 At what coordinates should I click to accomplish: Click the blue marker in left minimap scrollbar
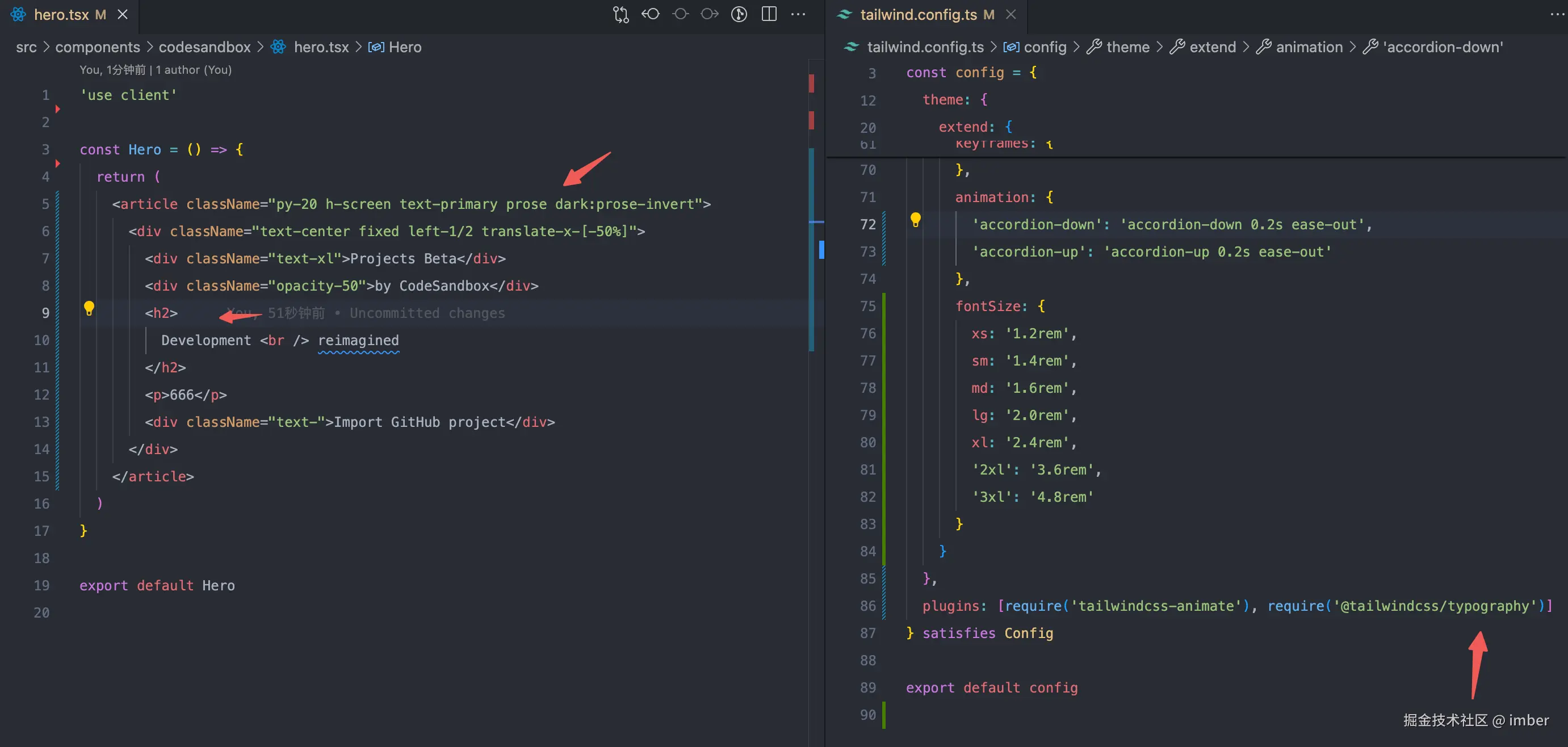tap(821, 249)
